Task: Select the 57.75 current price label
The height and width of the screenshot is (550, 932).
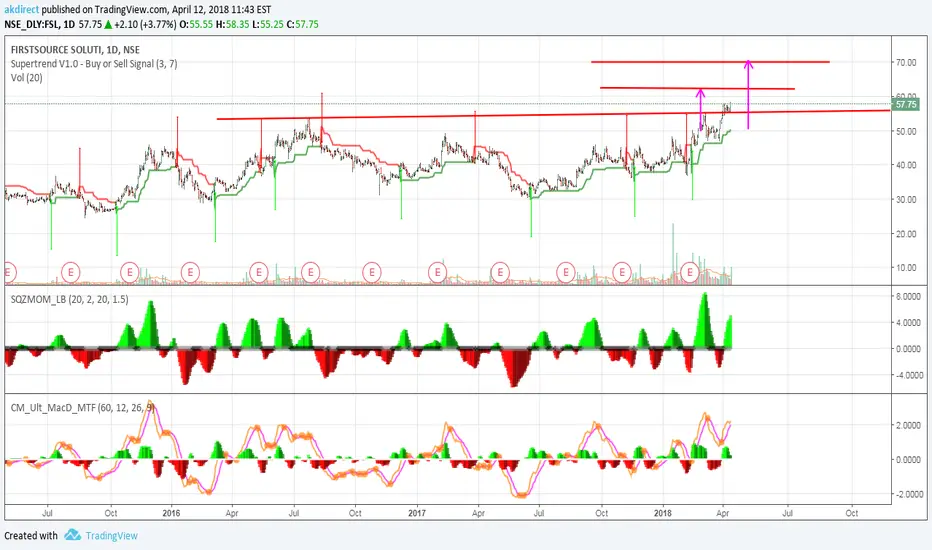Action: click(906, 104)
